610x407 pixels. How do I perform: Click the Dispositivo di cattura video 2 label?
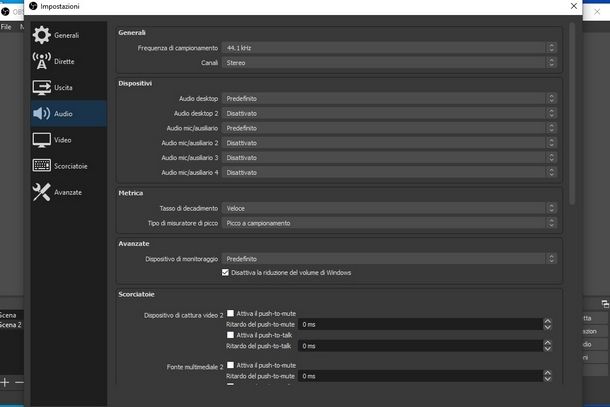pos(184,315)
